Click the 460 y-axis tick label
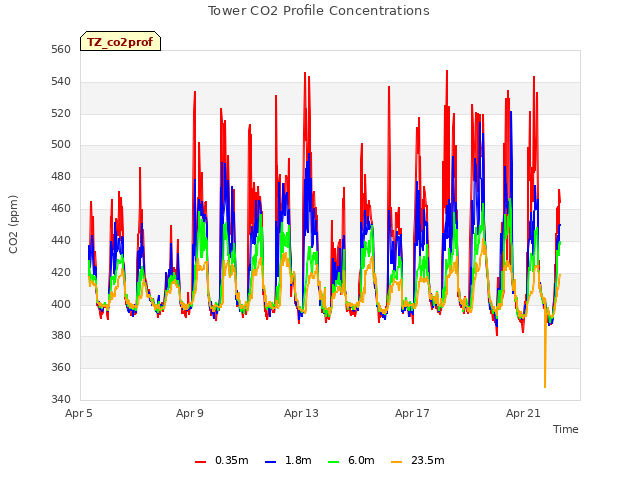The width and height of the screenshot is (640, 480). 61,209
